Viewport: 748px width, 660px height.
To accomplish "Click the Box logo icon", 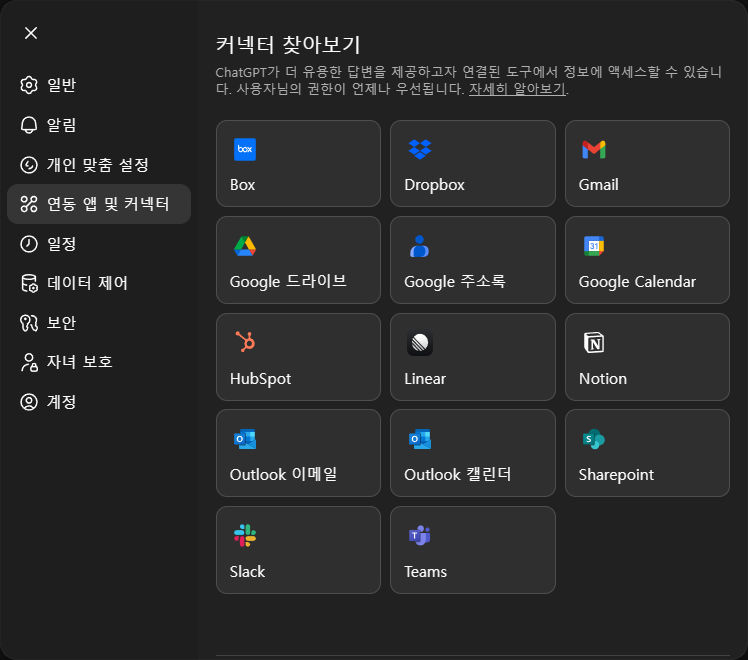I will point(245,149).
